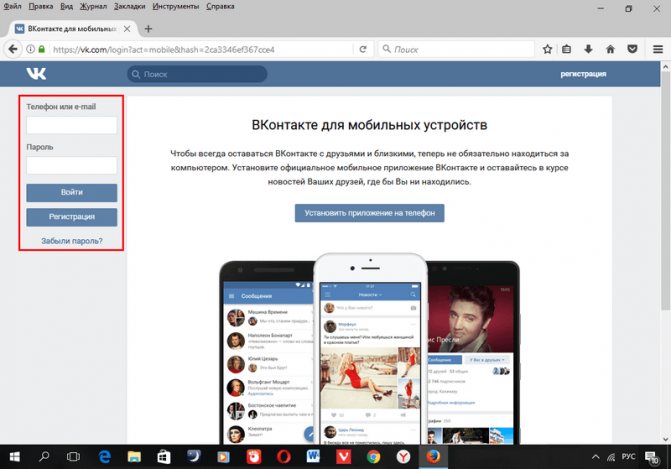The height and width of the screenshot is (469, 671).
Task: Open network icon in system tray
Action: coord(611,457)
